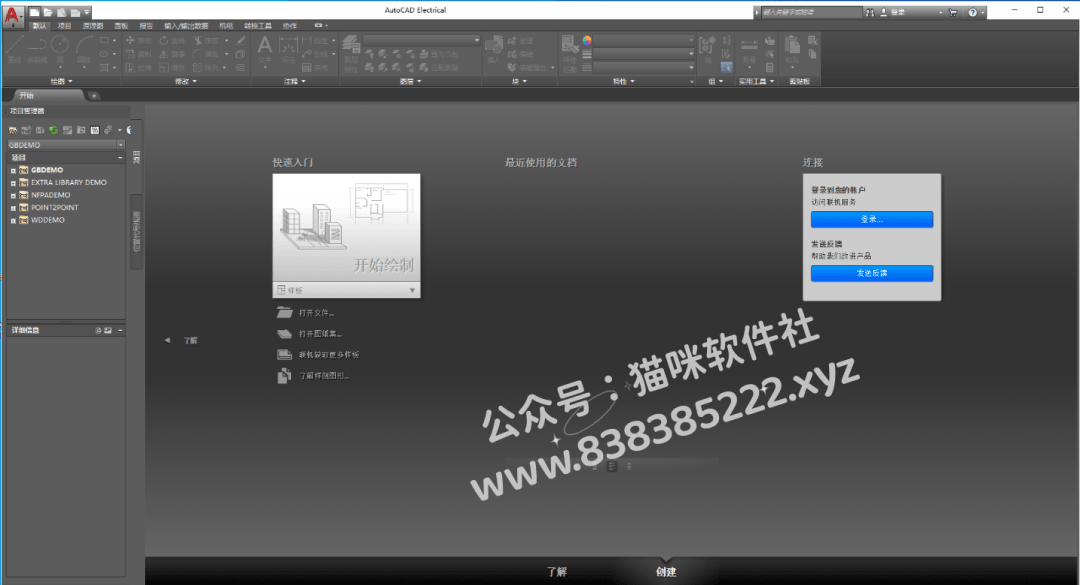Click the Group (组) icon
The height and width of the screenshot is (585, 1080).
point(707,50)
